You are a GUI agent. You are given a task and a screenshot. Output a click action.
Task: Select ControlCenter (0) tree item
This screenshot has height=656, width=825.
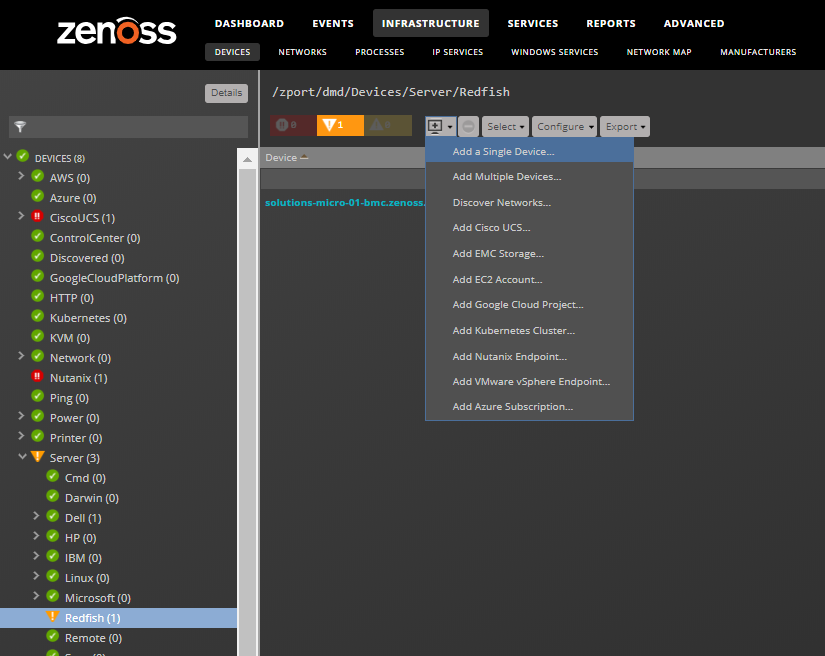[95, 238]
